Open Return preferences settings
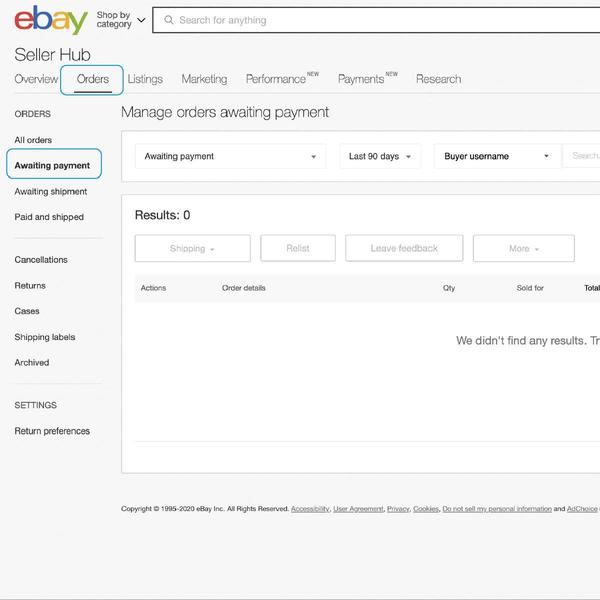The image size is (600, 600). pyautogui.click(x=52, y=431)
